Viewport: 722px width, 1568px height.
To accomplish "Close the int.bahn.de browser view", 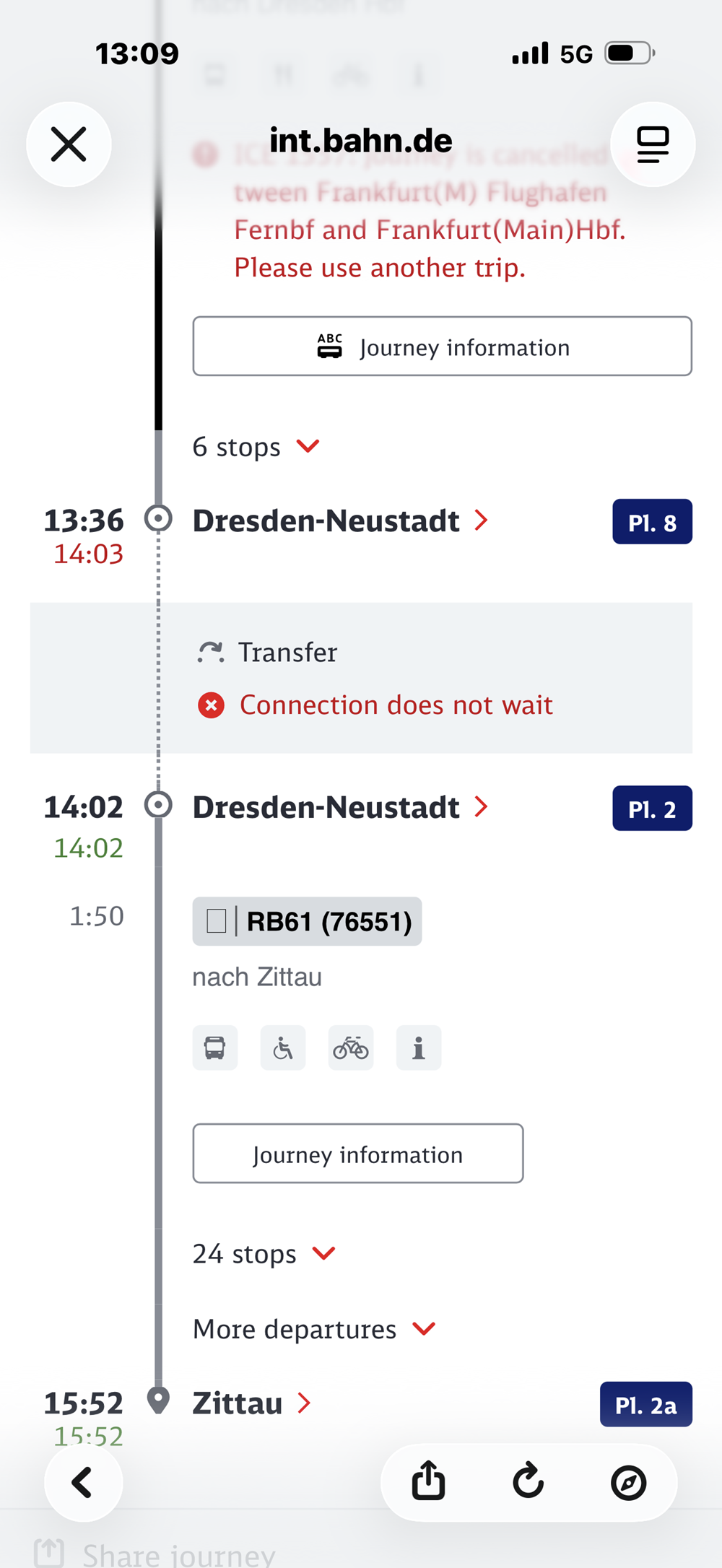I will (69, 144).
